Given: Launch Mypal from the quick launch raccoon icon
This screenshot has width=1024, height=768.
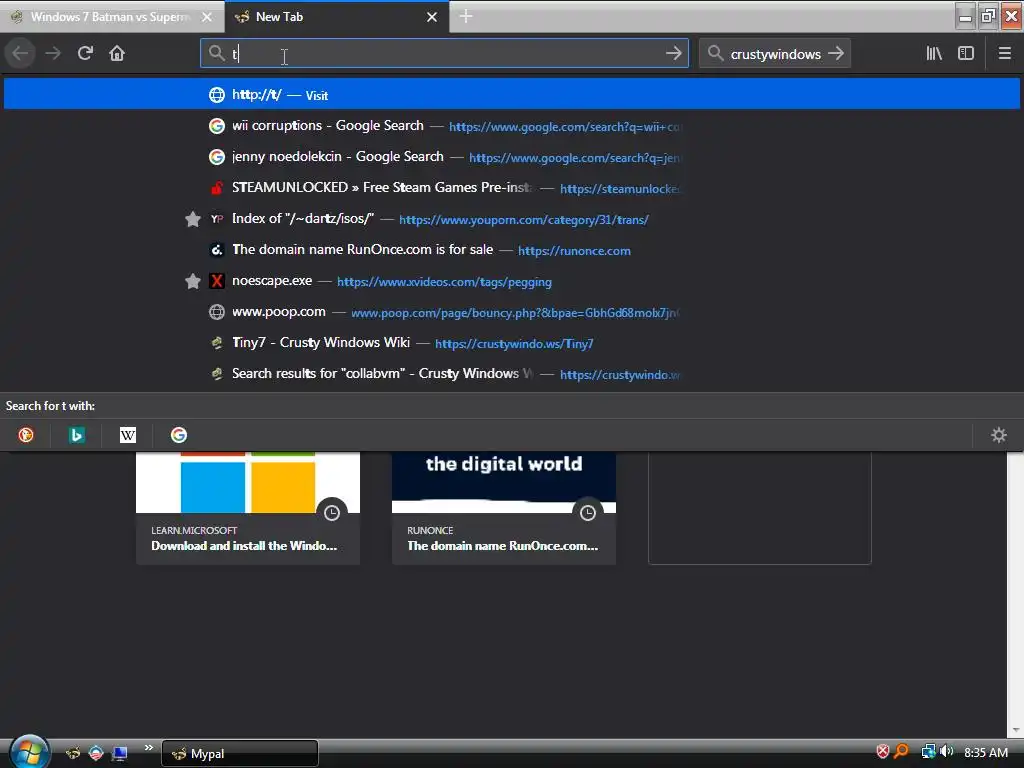Looking at the screenshot, I should tap(72, 753).
